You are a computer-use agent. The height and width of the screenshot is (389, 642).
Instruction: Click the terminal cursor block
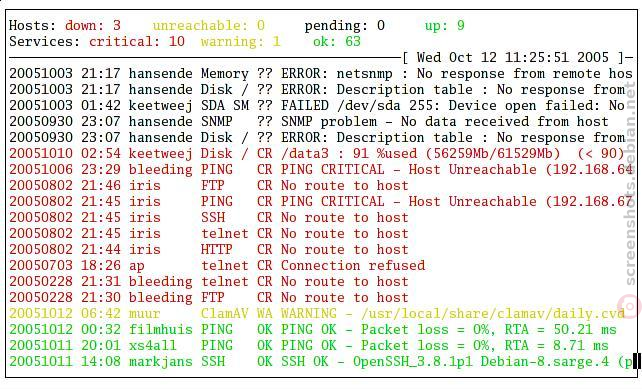[x=636, y=361]
